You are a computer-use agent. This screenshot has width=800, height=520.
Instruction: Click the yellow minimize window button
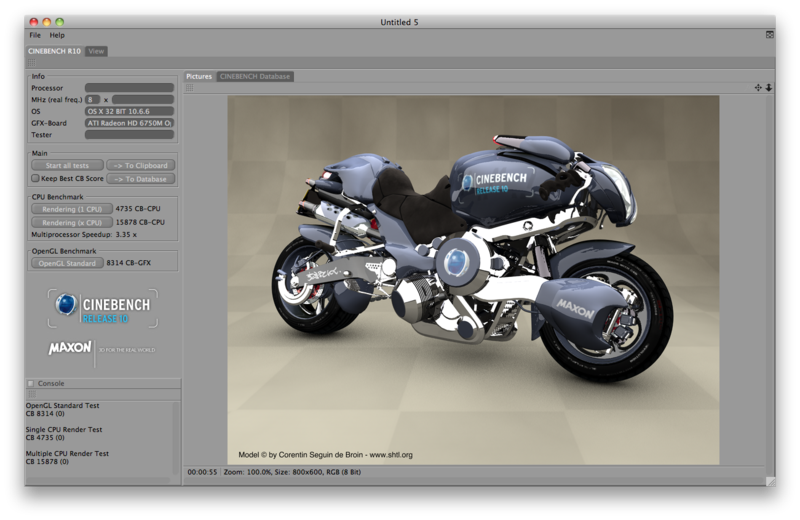(x=46, y=22)
